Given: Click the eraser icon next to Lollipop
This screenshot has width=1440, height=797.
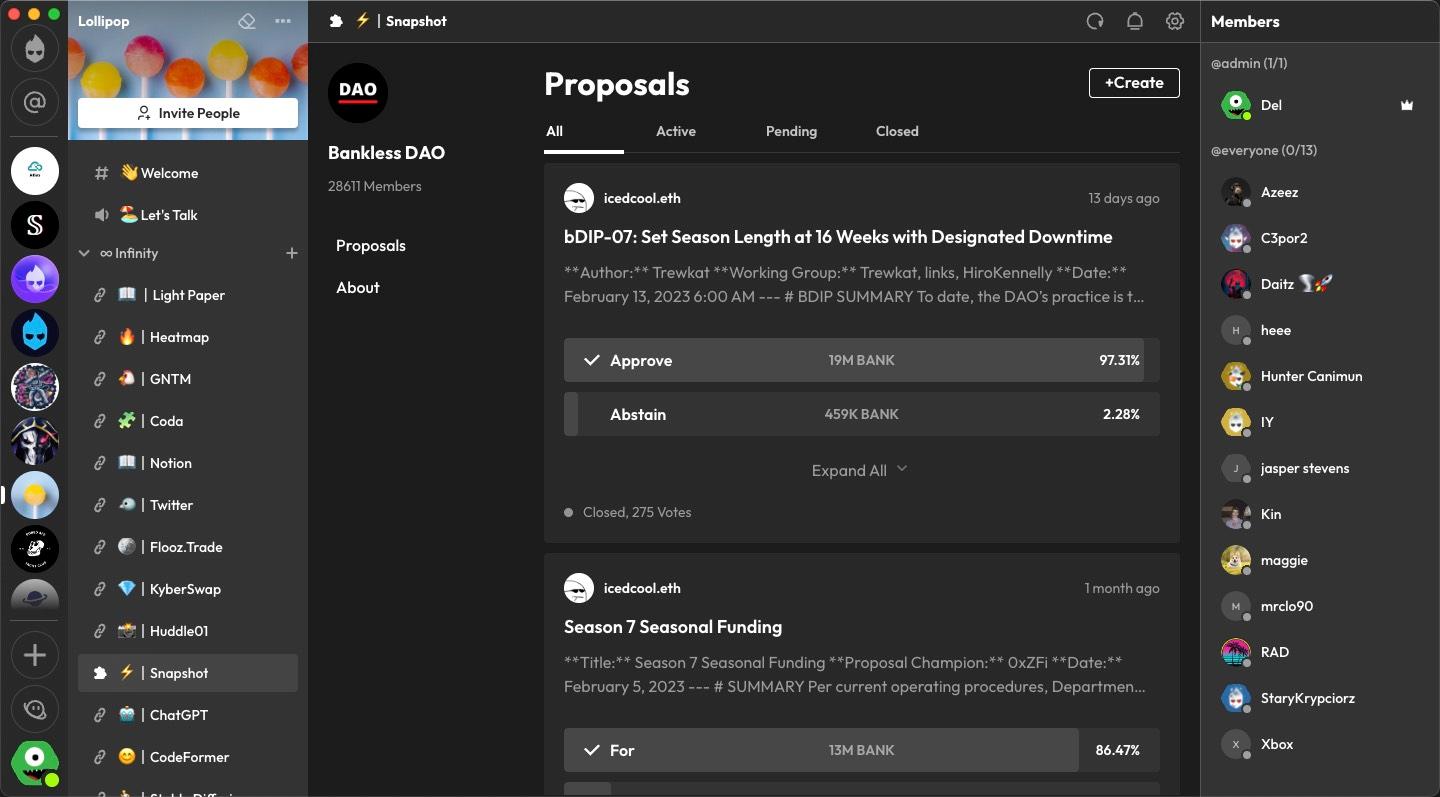Looking at the screenshot, I should 247,21.
